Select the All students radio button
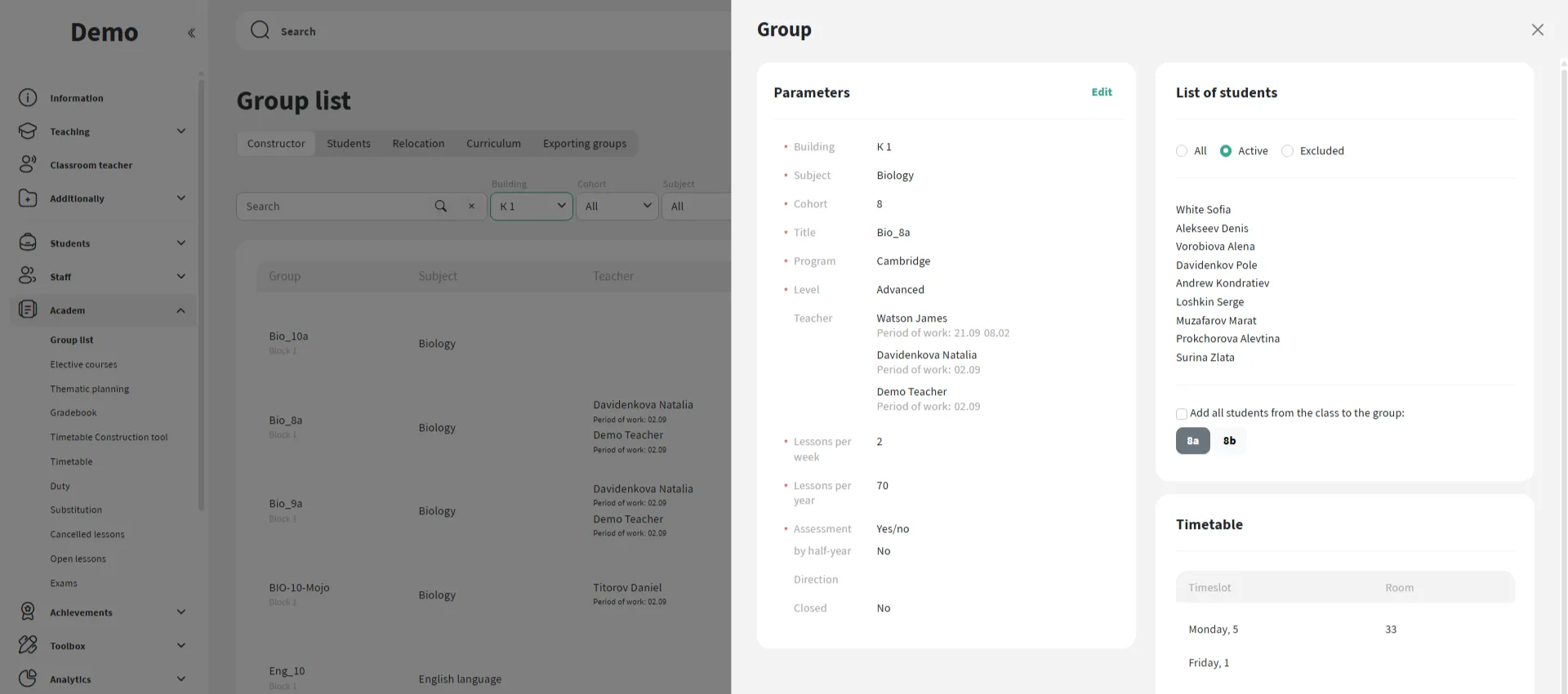Image resolution: width=1568 pixels, height=694 pixels. click(1182, 151)
